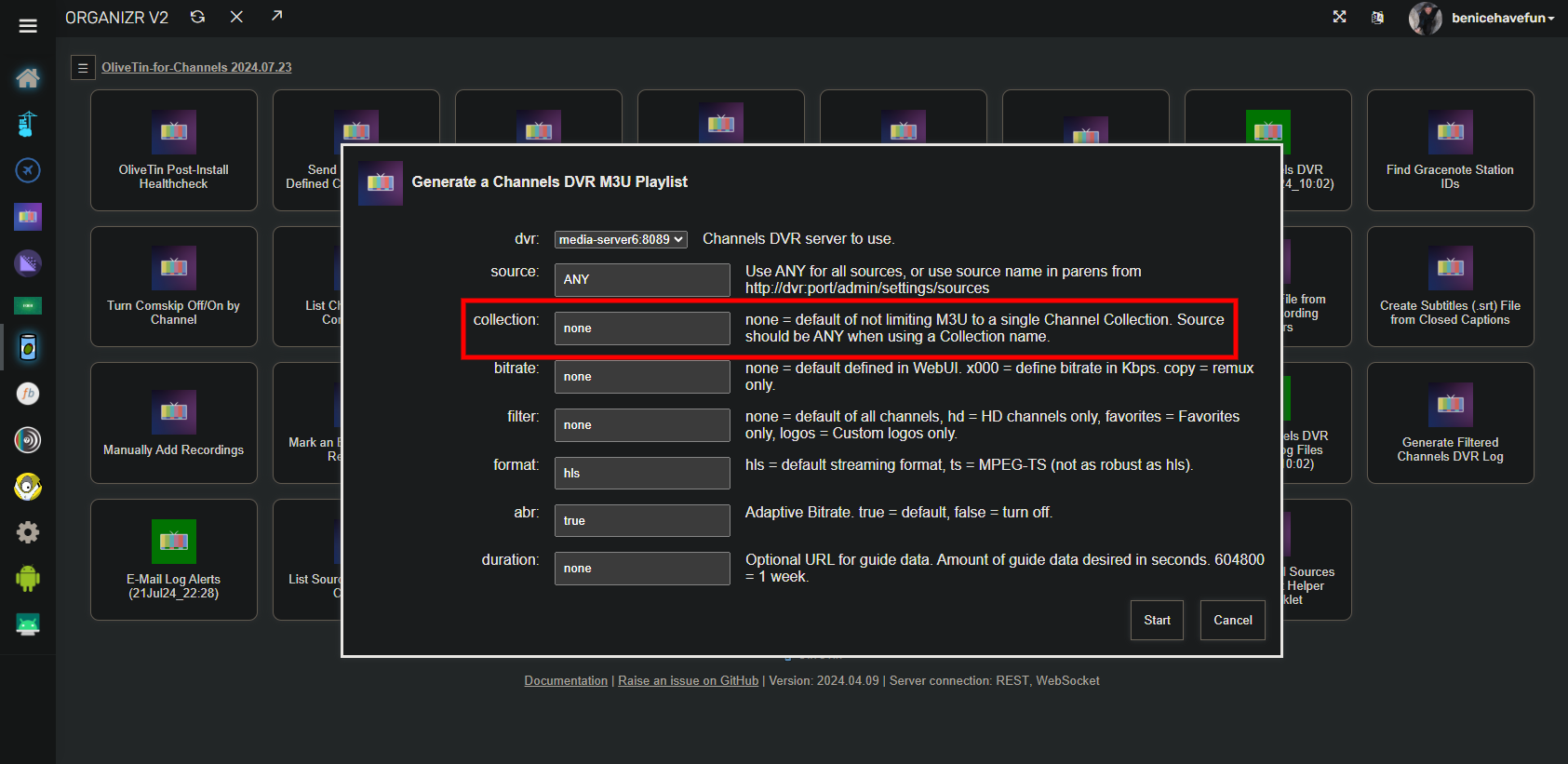This screenshot has height=764, width=1568.
Task: Select Find Gracenote Station IDs action
Action: pyautogui.click(x=1451, y=150)
